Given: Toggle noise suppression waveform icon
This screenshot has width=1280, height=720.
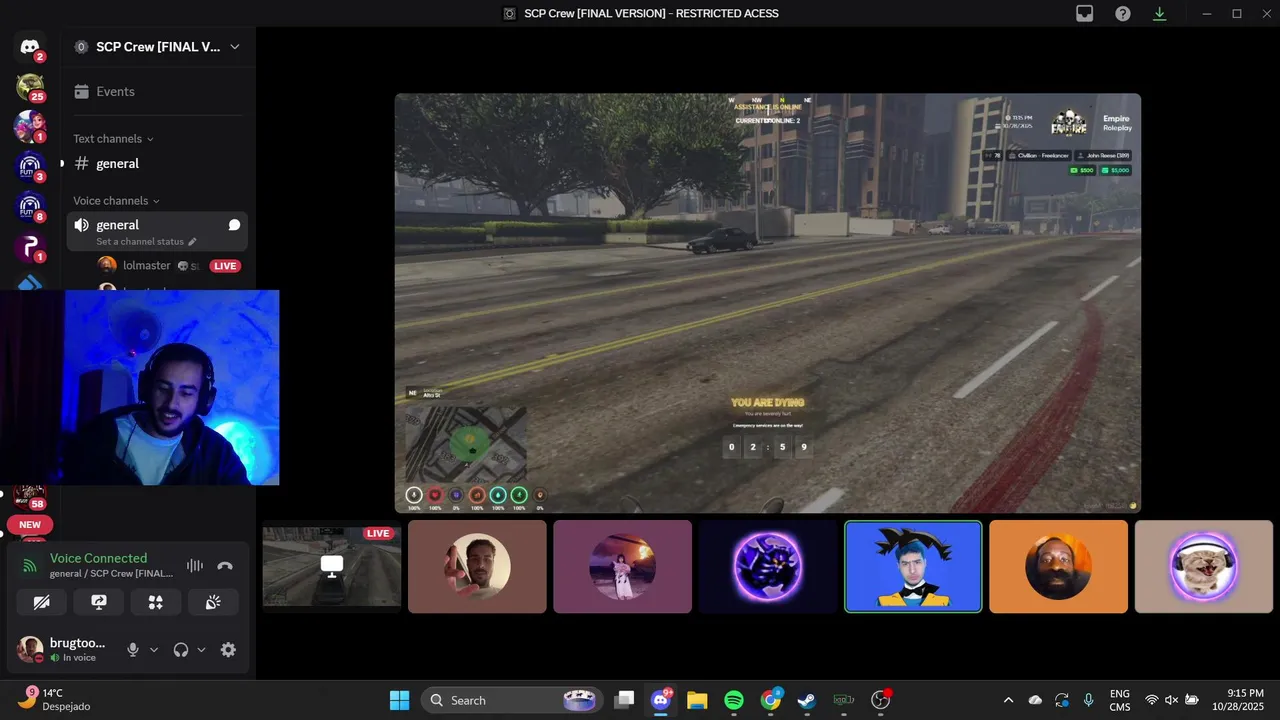Looking at the screenshot, I should 195,566.
